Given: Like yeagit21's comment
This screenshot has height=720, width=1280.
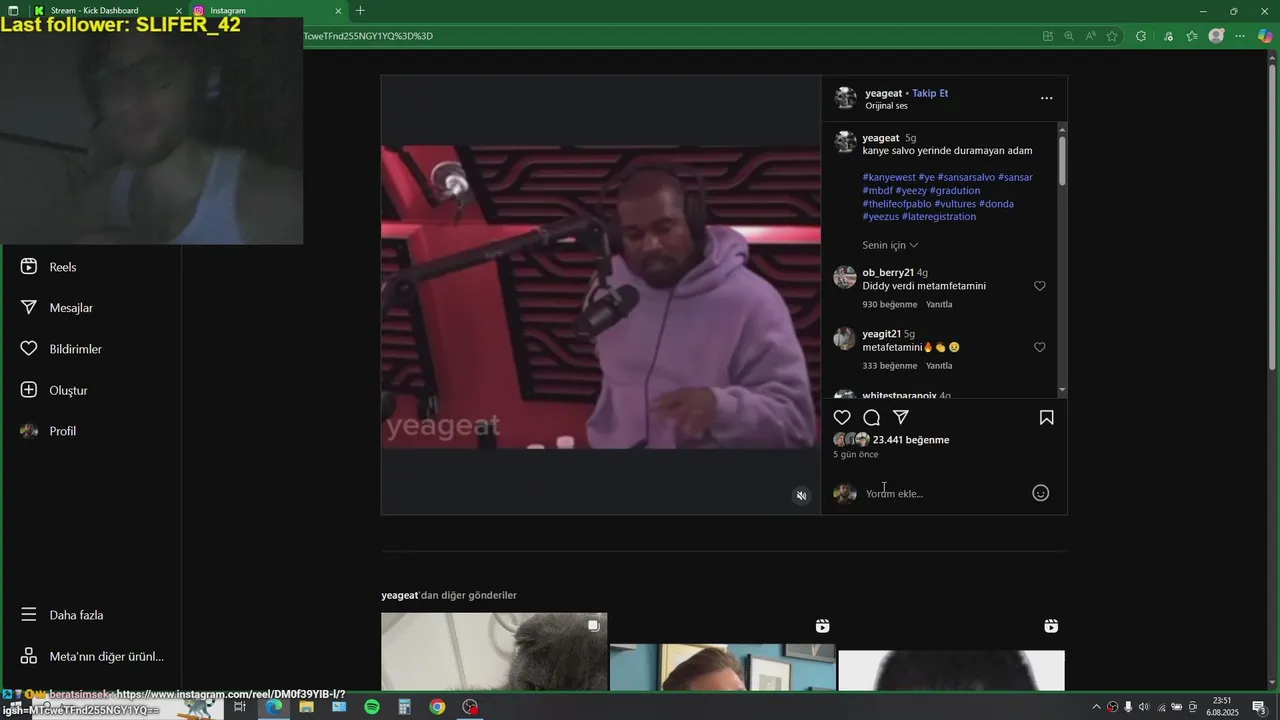Looking at the screenshot, I should 1040,347.
